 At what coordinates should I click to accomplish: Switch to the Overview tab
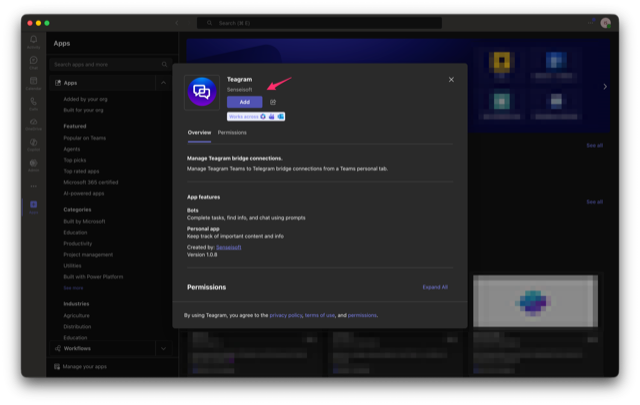pyautogui.click(x=199, y=133)
